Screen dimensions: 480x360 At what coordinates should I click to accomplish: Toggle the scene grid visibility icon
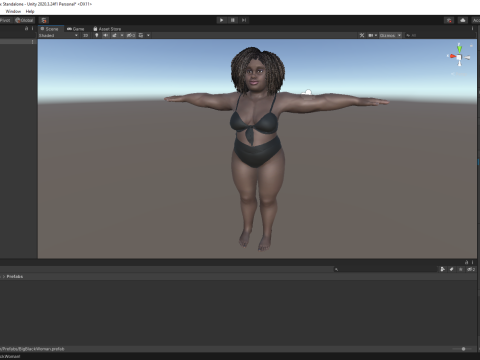pos(141,35)
